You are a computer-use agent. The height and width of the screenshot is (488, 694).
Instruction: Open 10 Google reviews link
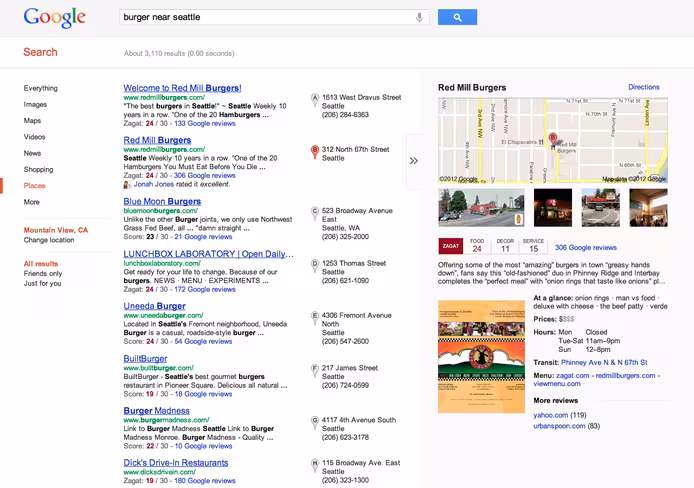tap(203, 446)
